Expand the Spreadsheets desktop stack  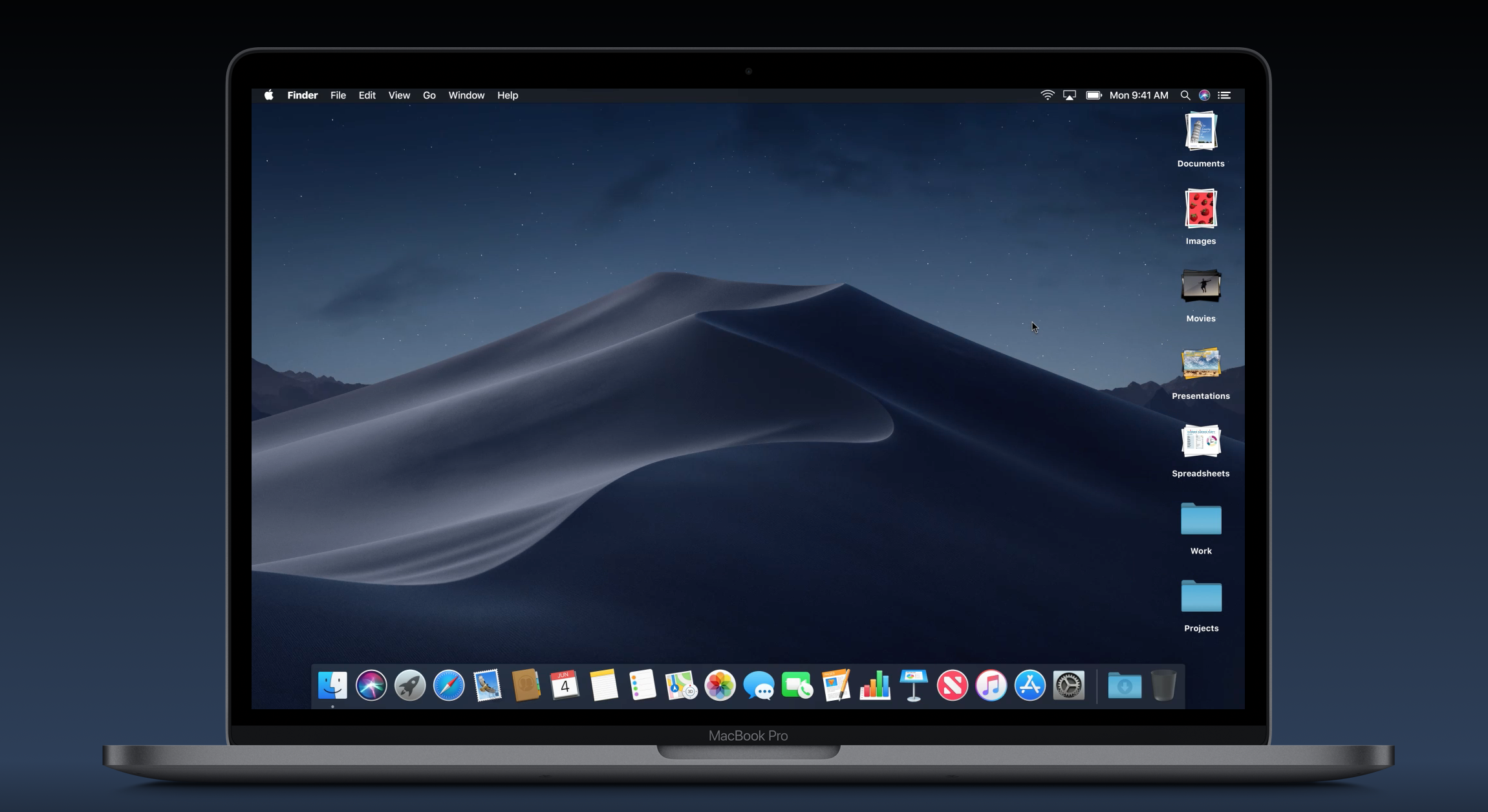(1201, 441)
